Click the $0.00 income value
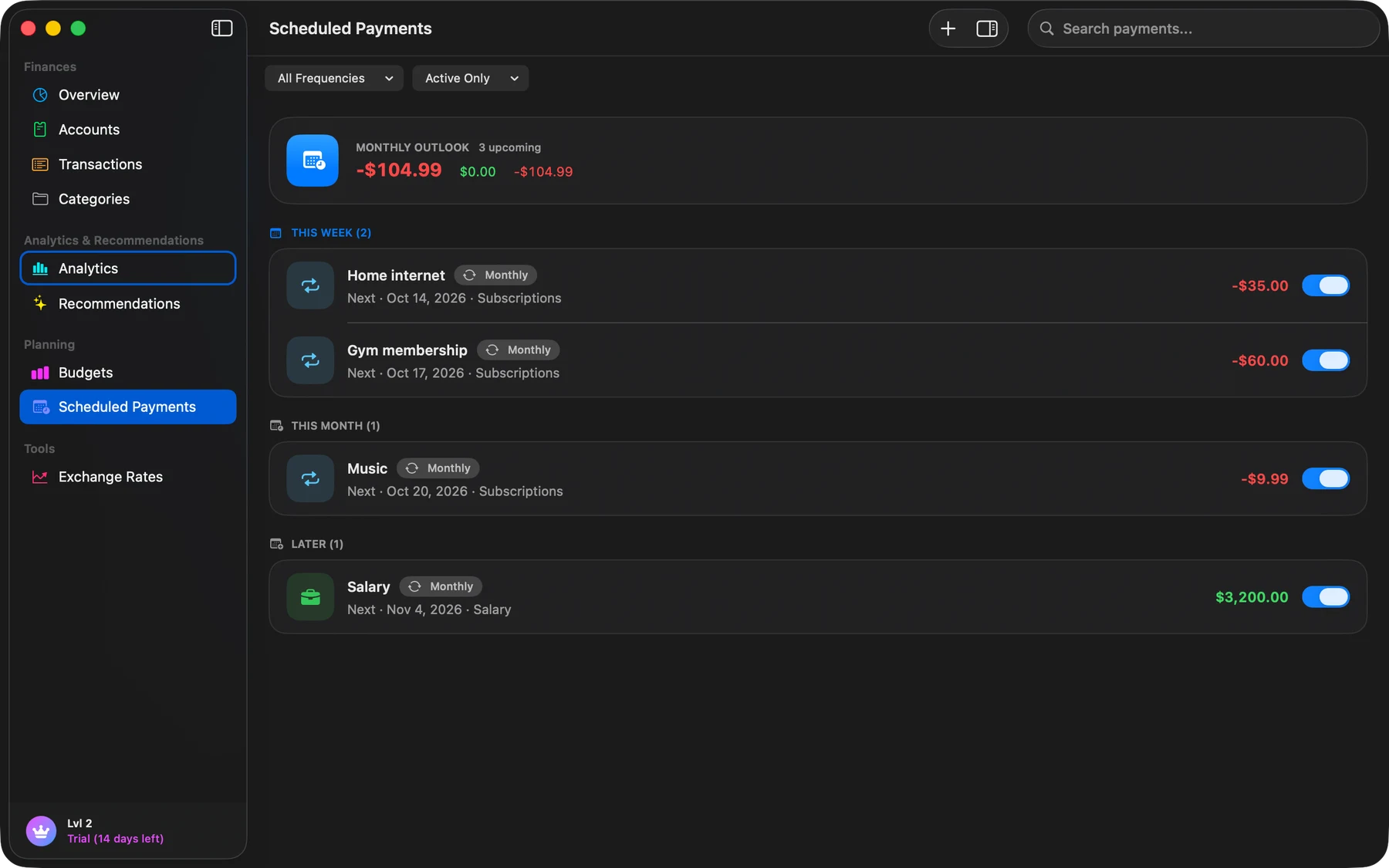 click(x=478, y=172)
